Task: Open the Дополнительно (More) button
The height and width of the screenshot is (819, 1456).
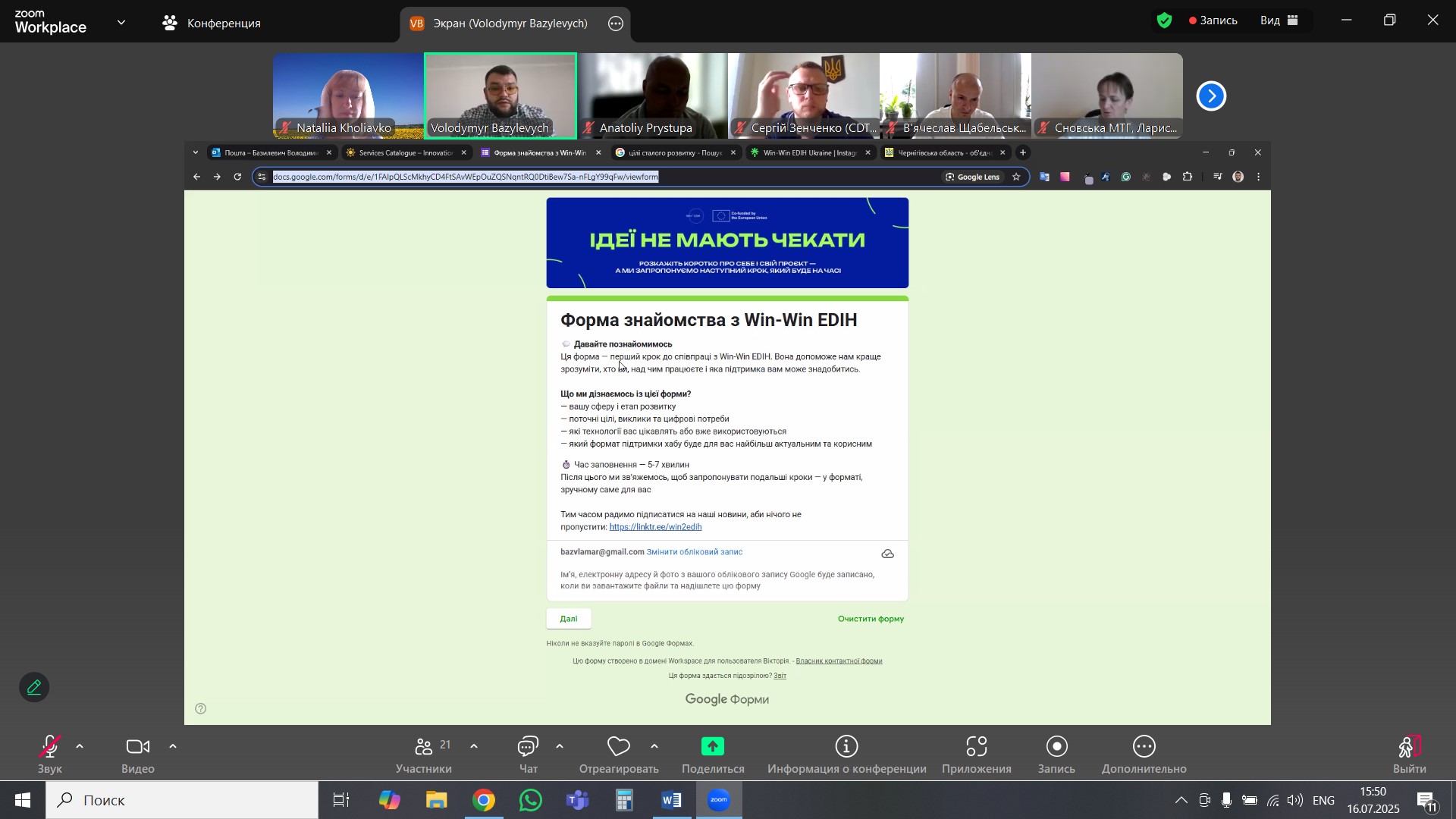Action: [x=1144, y=748]
